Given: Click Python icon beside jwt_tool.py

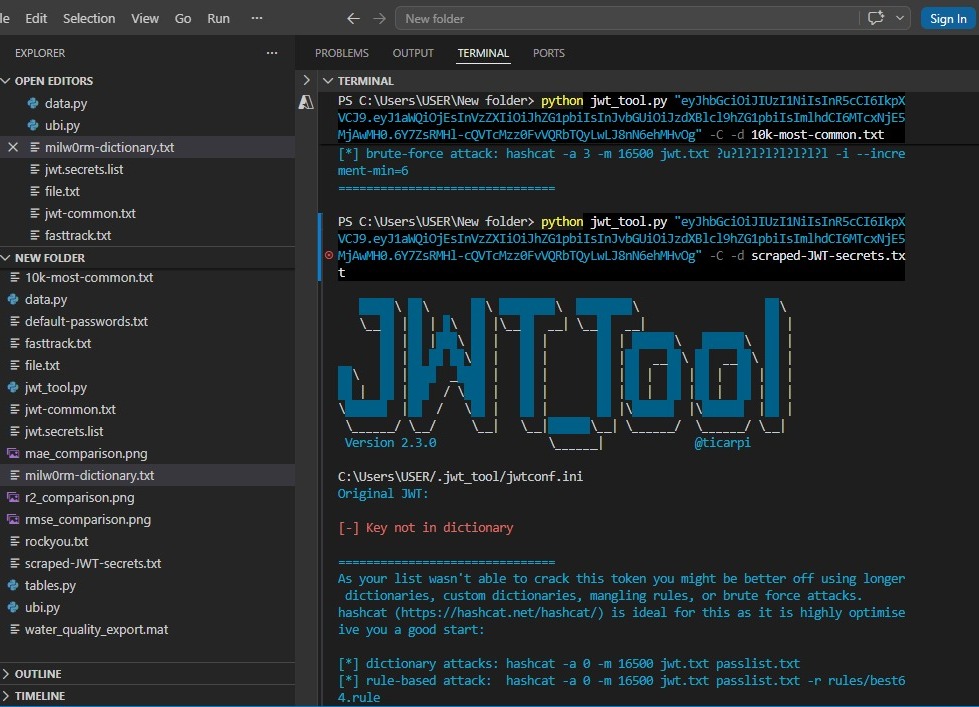Looking at the screenshot, I should [x=13, y=387].
